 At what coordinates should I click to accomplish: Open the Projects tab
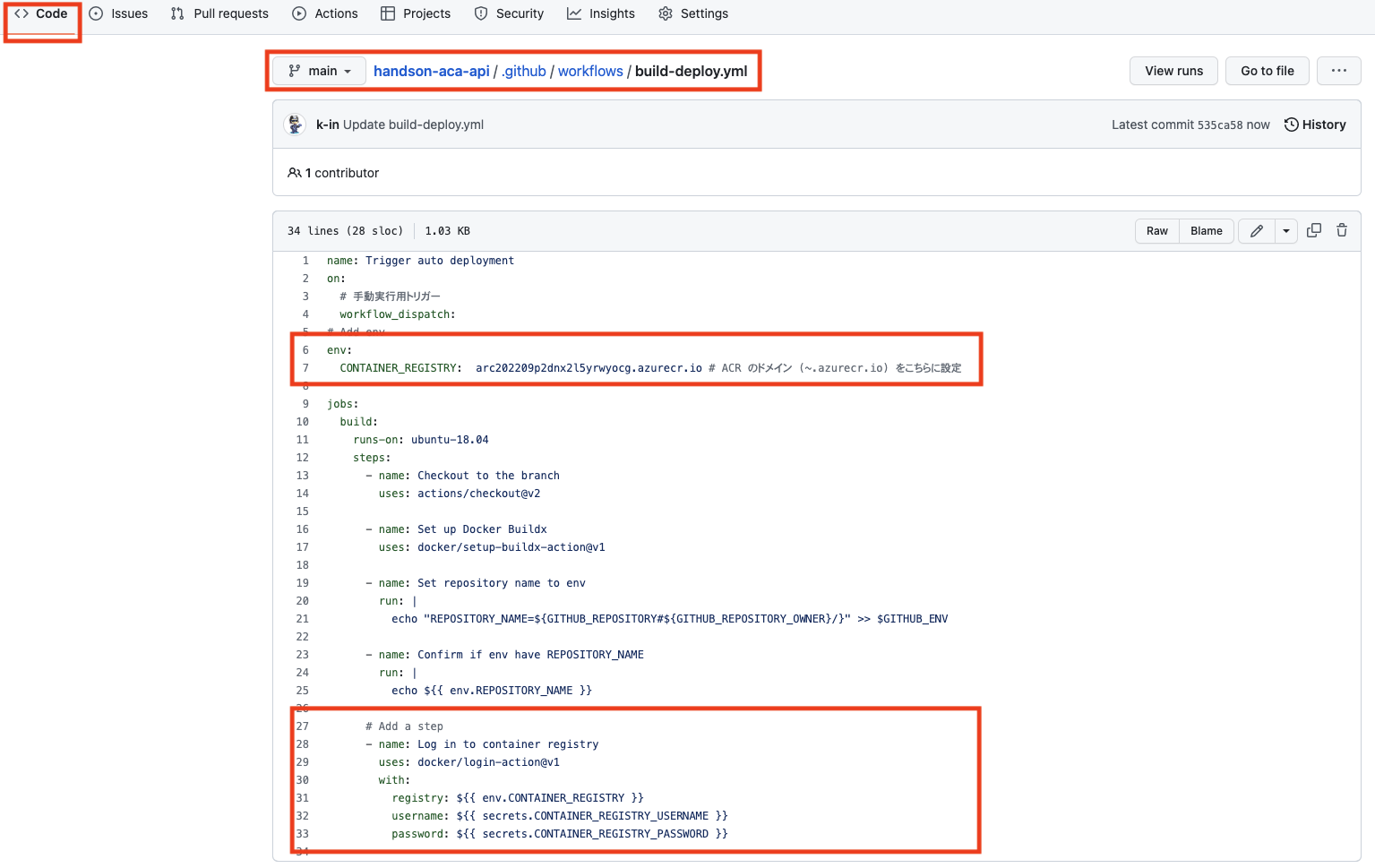(416, 13)
